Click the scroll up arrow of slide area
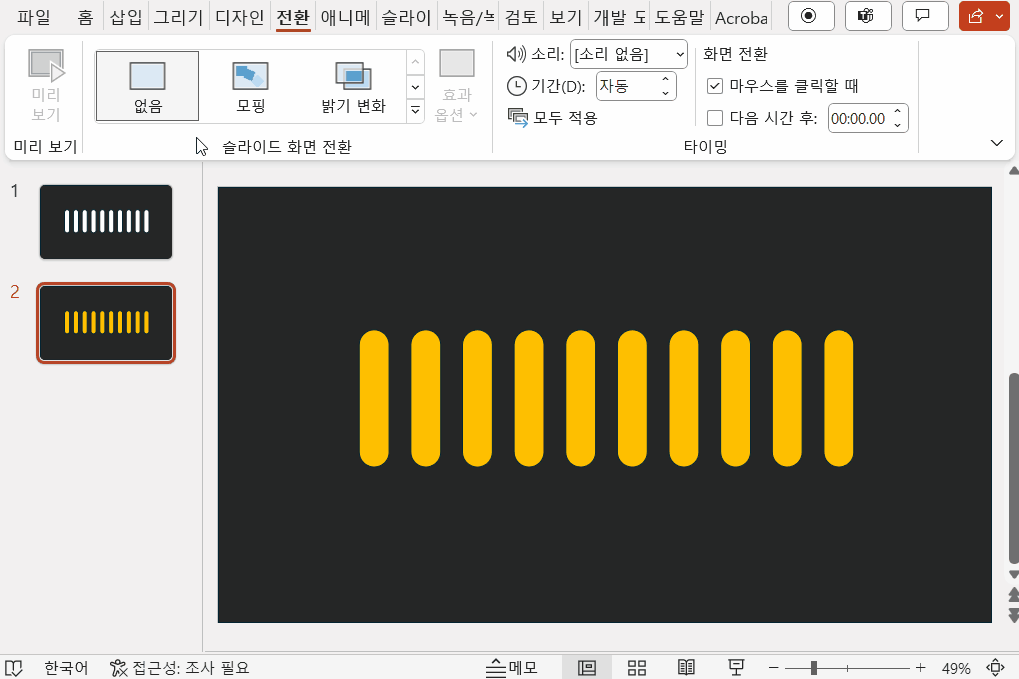 (x=1013, y=171)
